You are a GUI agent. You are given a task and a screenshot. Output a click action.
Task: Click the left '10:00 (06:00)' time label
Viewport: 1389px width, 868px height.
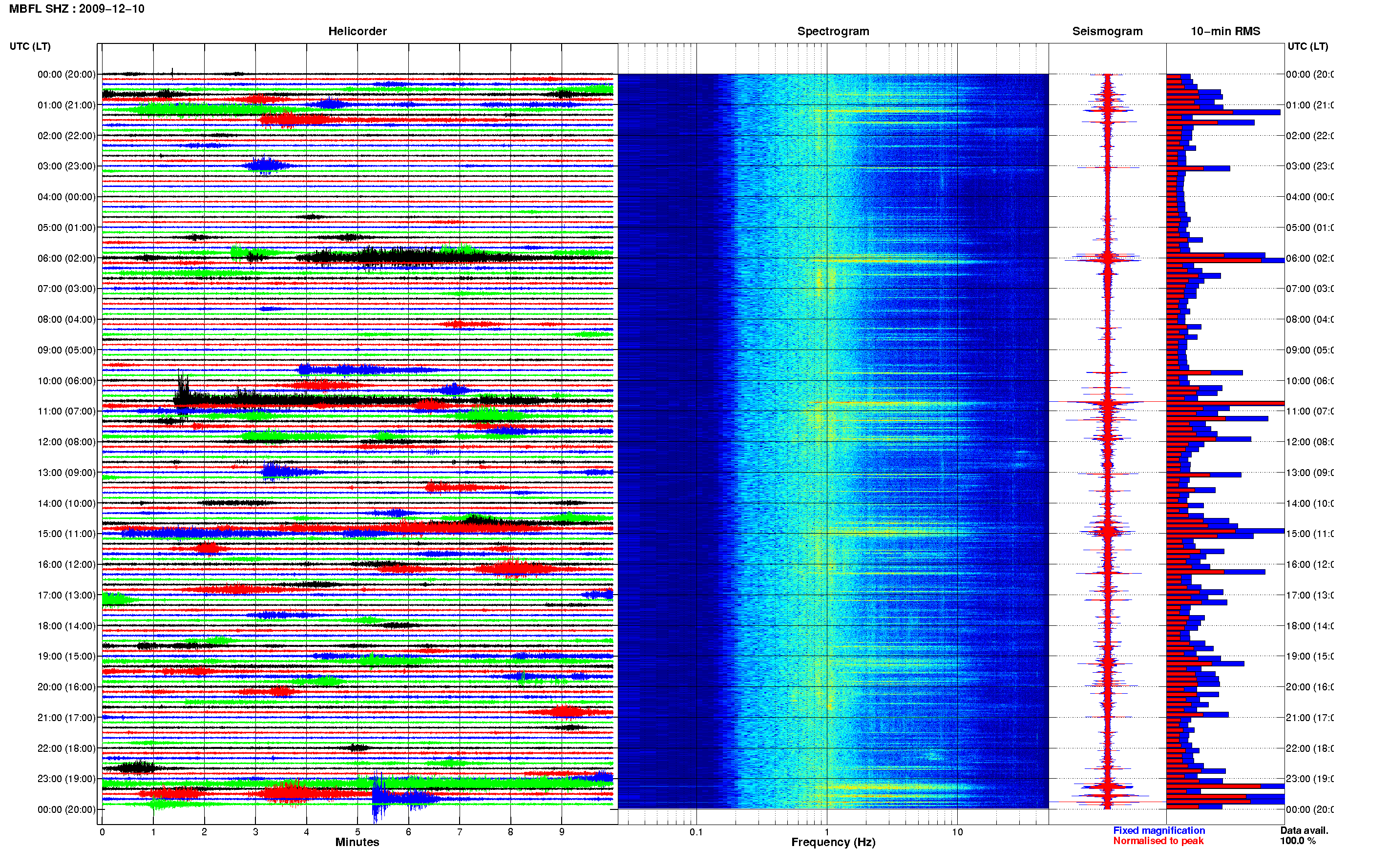click(66, 381)
